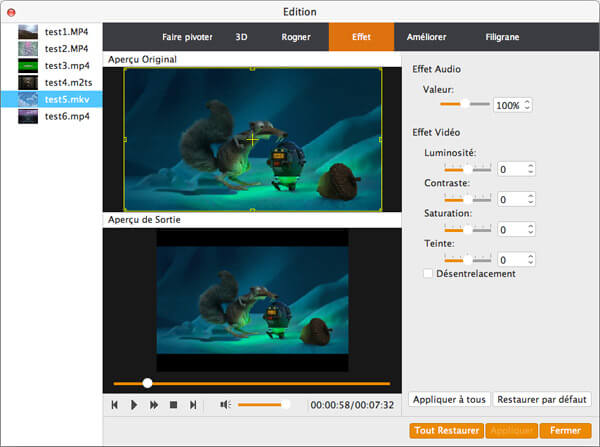Click the Luminosité value stepper arrows

(x=531, y=169)
